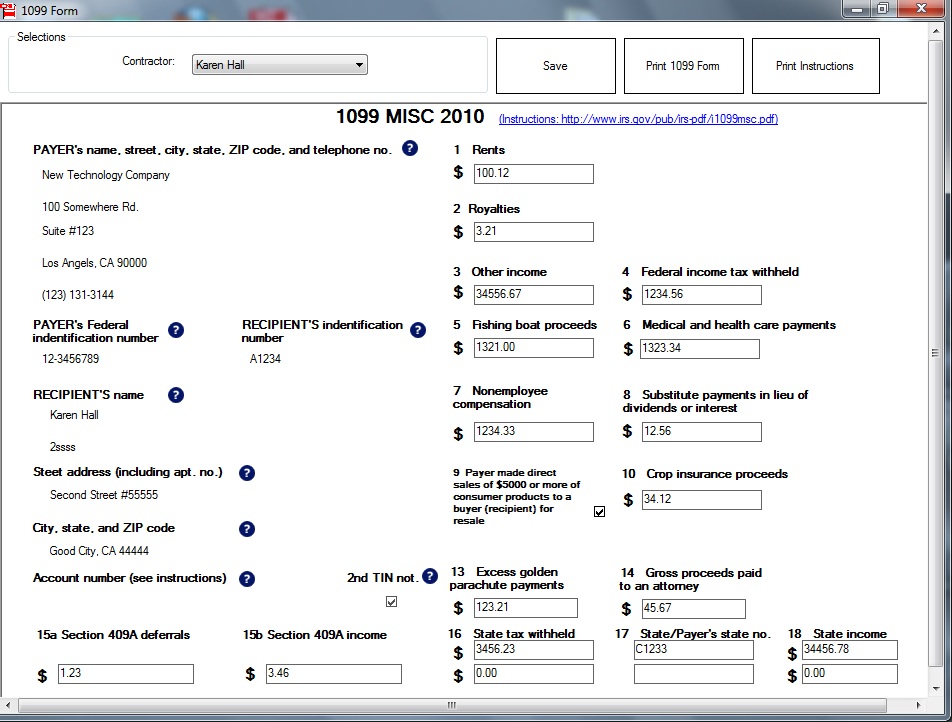The width and height of the screenshot is (952, 722).
Task: Click the Save button
Action: coord(555,65)
